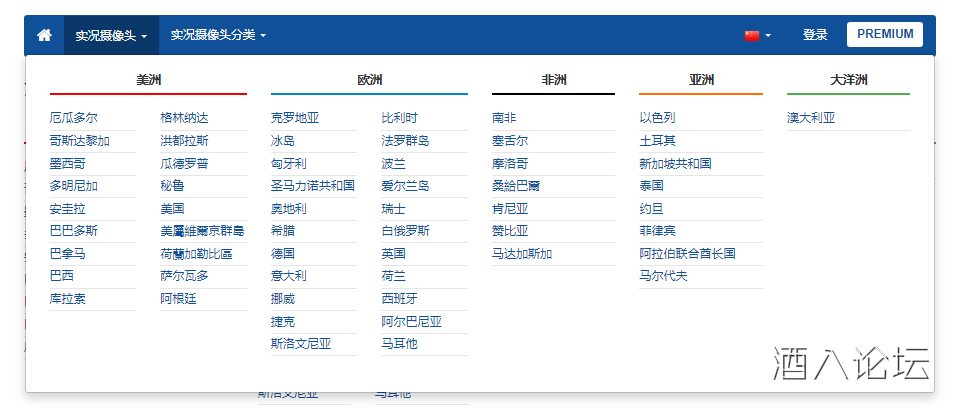Open the China flag language selector
The image size is (956, 408).
click(x=752, y=35)
